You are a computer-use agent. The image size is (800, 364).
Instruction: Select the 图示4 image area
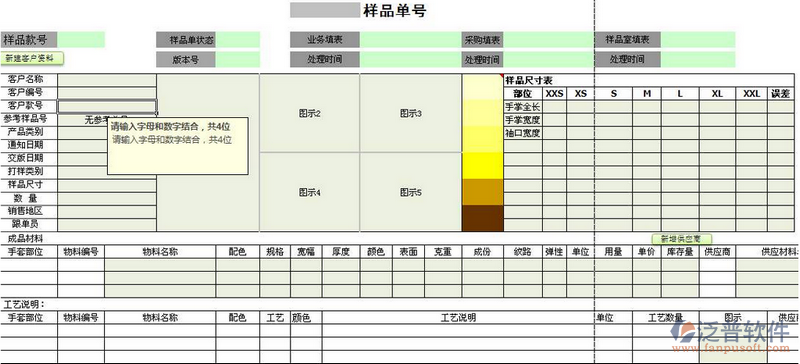click(310, 192)
